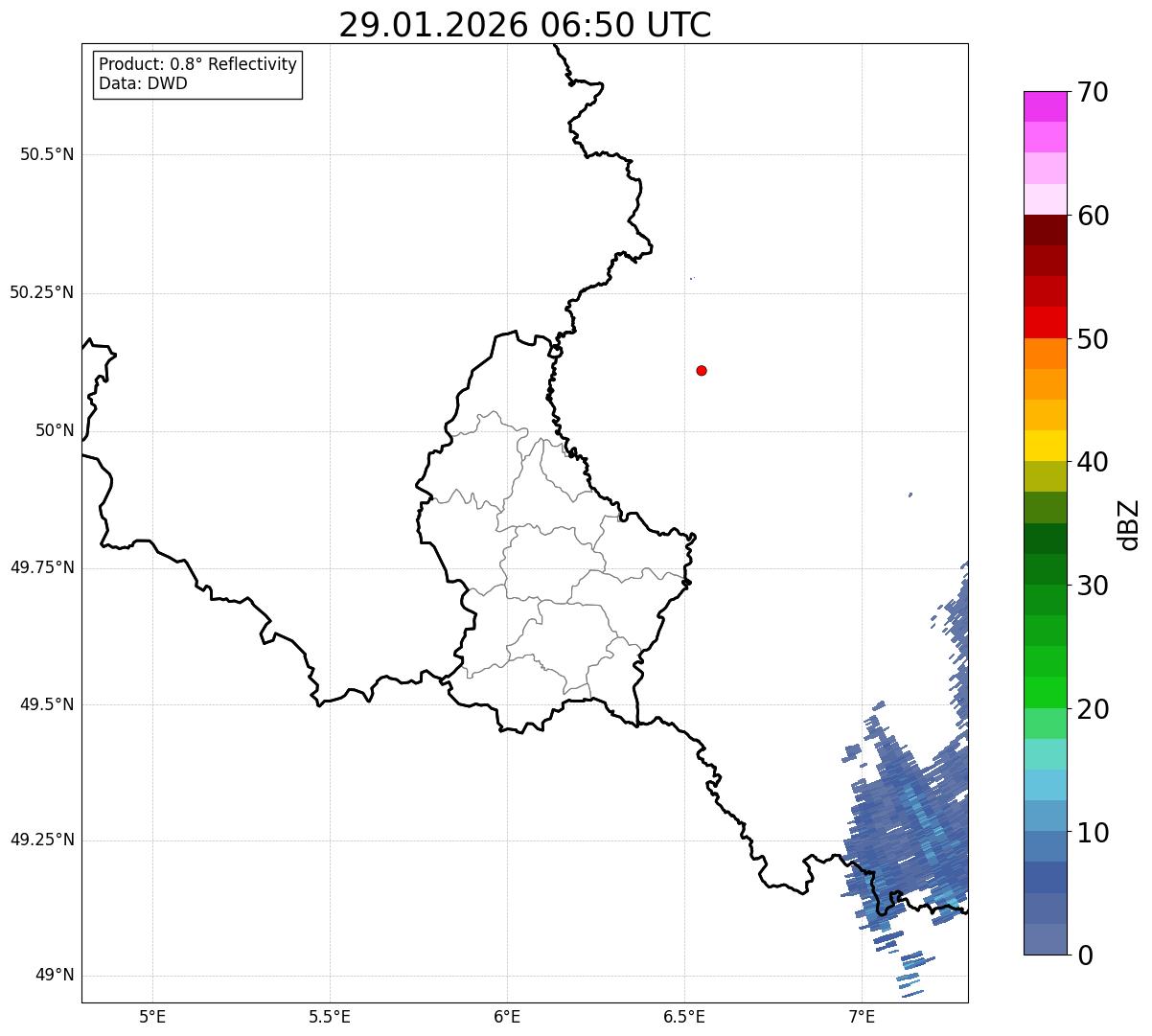Viewport: 1152px width, 1036px height.
Task: Click the colorbar tick label "10"
Action: [x=1094, y=832]
